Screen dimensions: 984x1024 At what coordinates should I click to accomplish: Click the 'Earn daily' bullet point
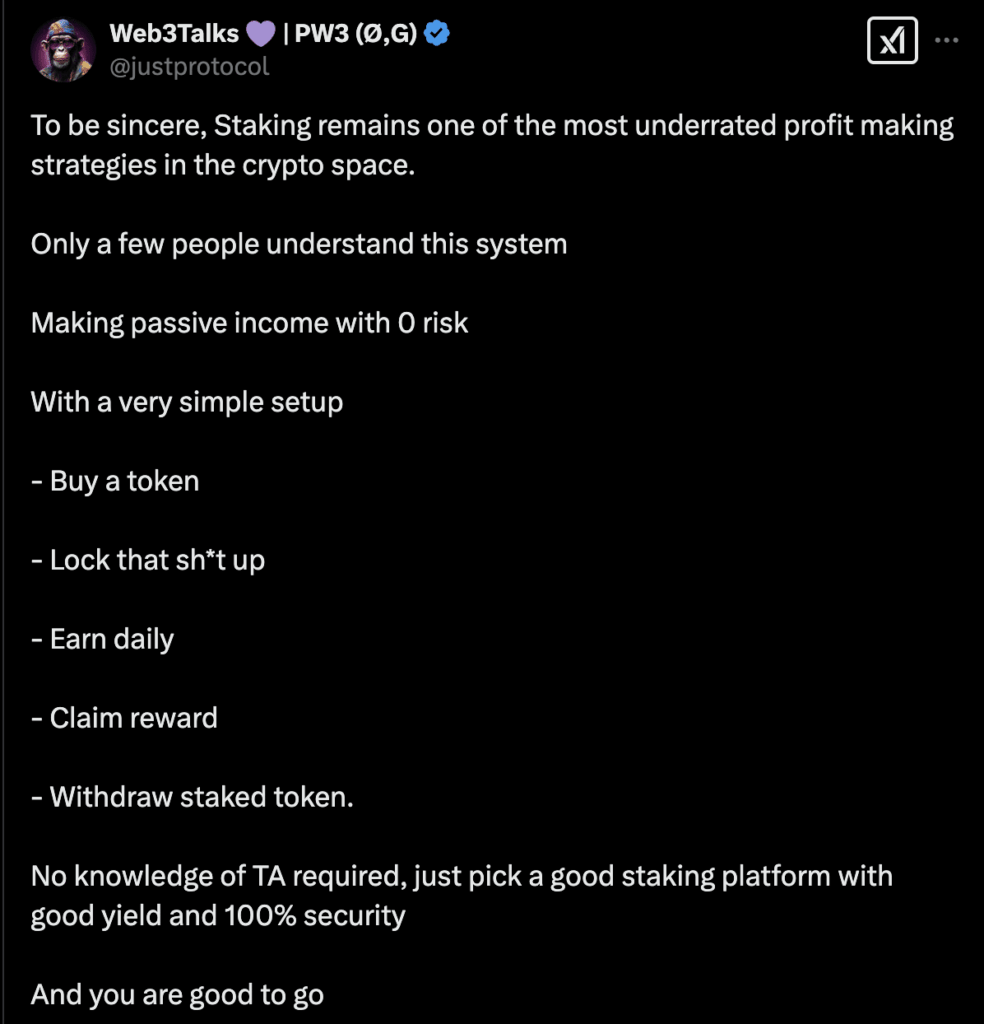(102, 639)
